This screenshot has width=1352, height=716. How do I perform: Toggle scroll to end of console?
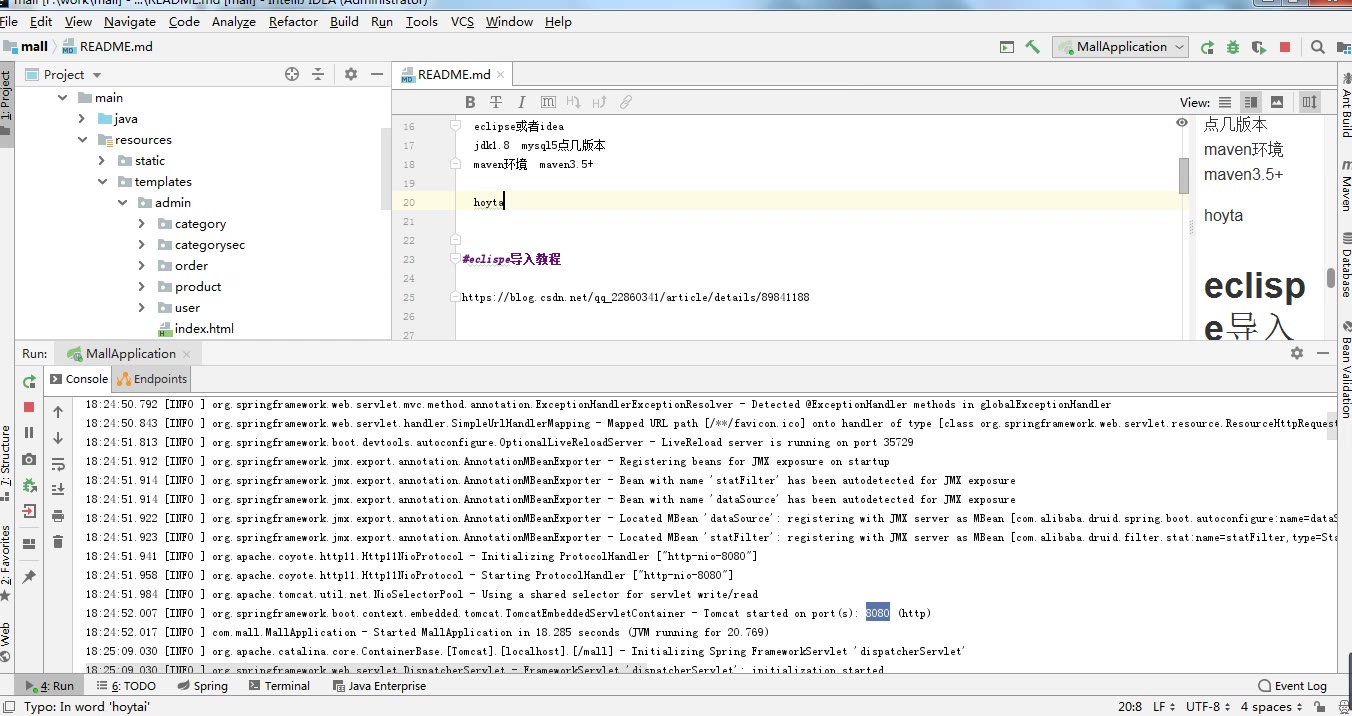(58, 490)
